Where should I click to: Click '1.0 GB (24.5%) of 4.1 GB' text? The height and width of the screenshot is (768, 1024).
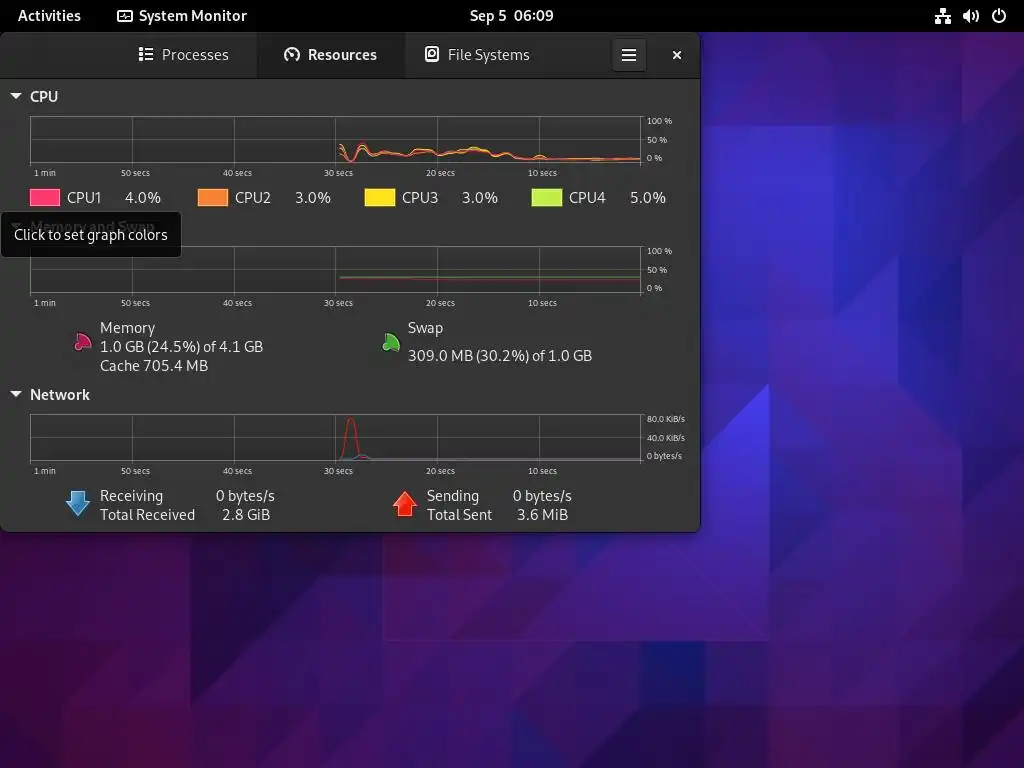(182, 347)
